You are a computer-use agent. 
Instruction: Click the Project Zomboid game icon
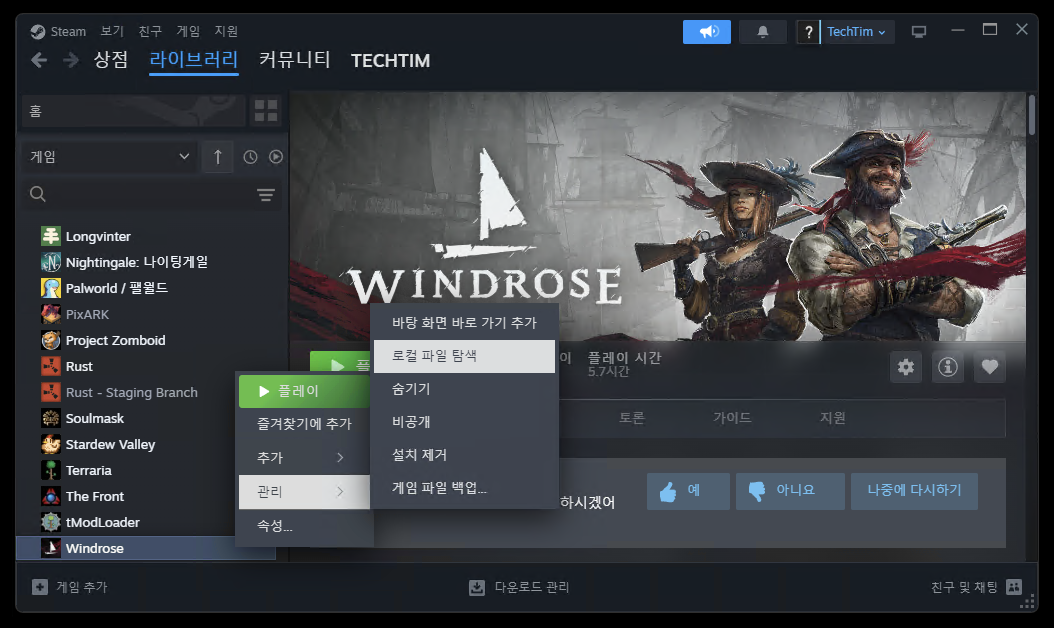click(x=50, y=340)
